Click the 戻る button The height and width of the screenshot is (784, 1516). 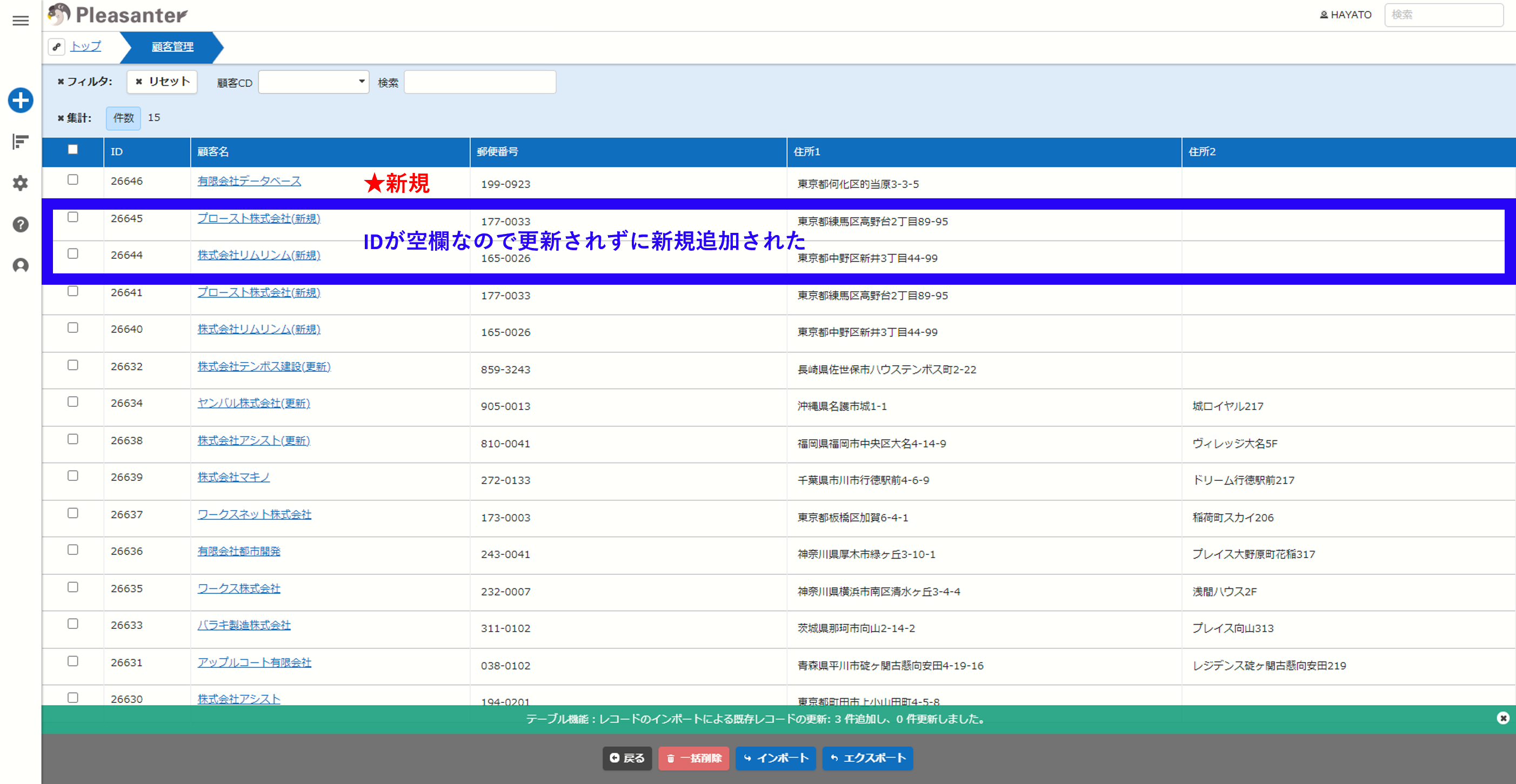tap(627, 758)
